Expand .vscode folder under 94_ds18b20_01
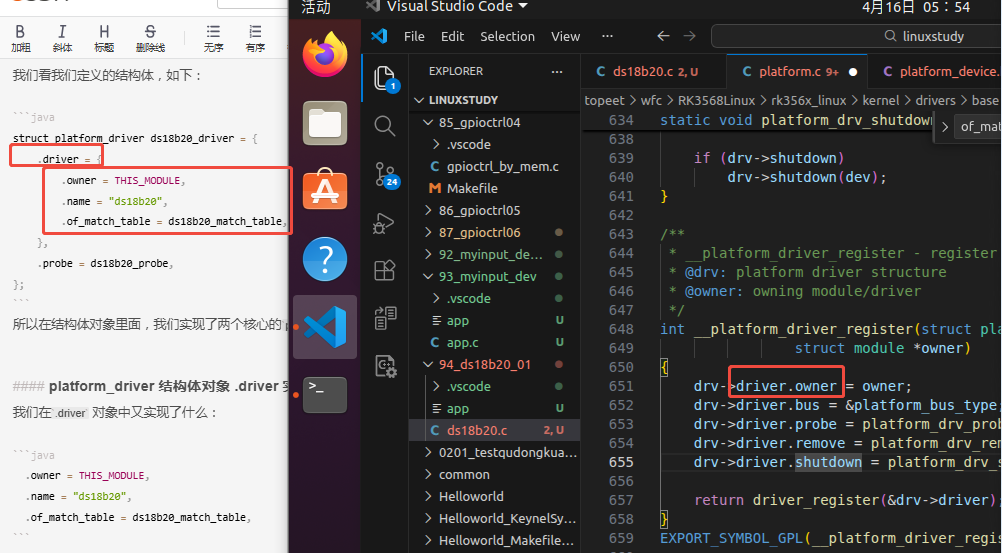 click(x=495, y=386)
